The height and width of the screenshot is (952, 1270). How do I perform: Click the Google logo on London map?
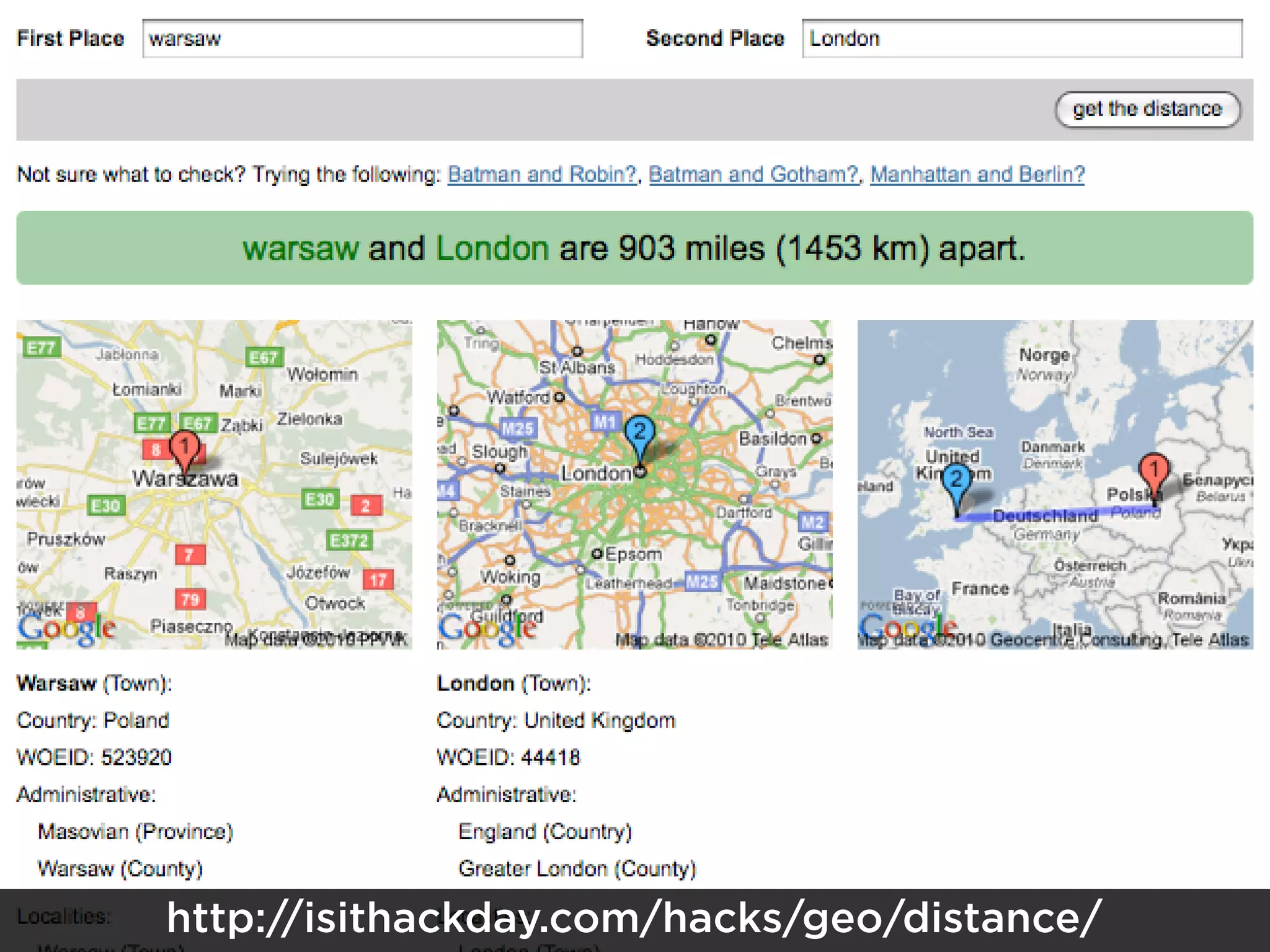(487, 628)
